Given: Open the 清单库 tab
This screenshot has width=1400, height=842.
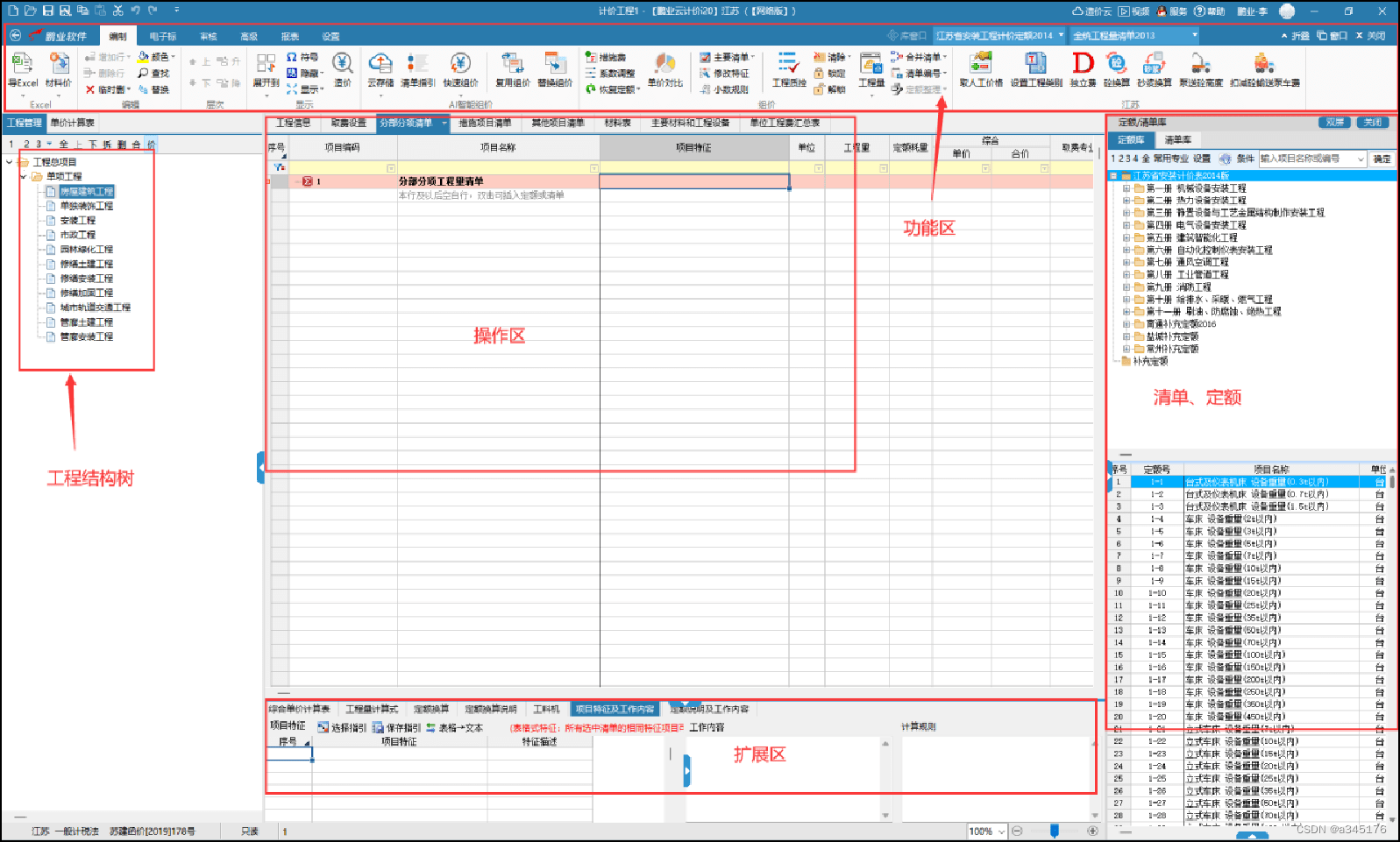Looking at the screenshot, I should [1178, 140].
